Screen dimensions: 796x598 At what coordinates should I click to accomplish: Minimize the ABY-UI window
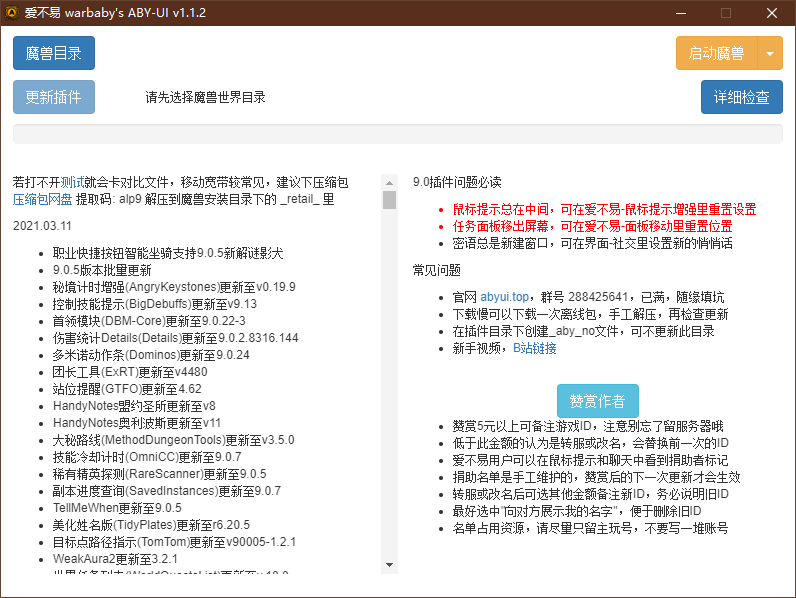(x=680, y=13)
